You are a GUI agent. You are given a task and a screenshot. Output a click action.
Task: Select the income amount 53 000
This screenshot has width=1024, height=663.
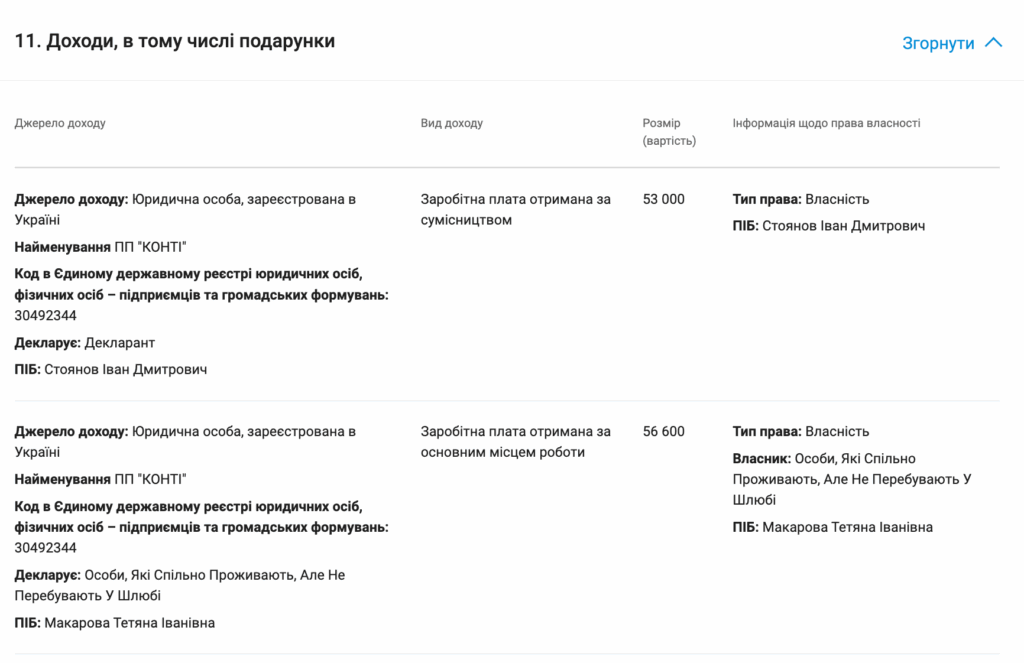point(663,199)
